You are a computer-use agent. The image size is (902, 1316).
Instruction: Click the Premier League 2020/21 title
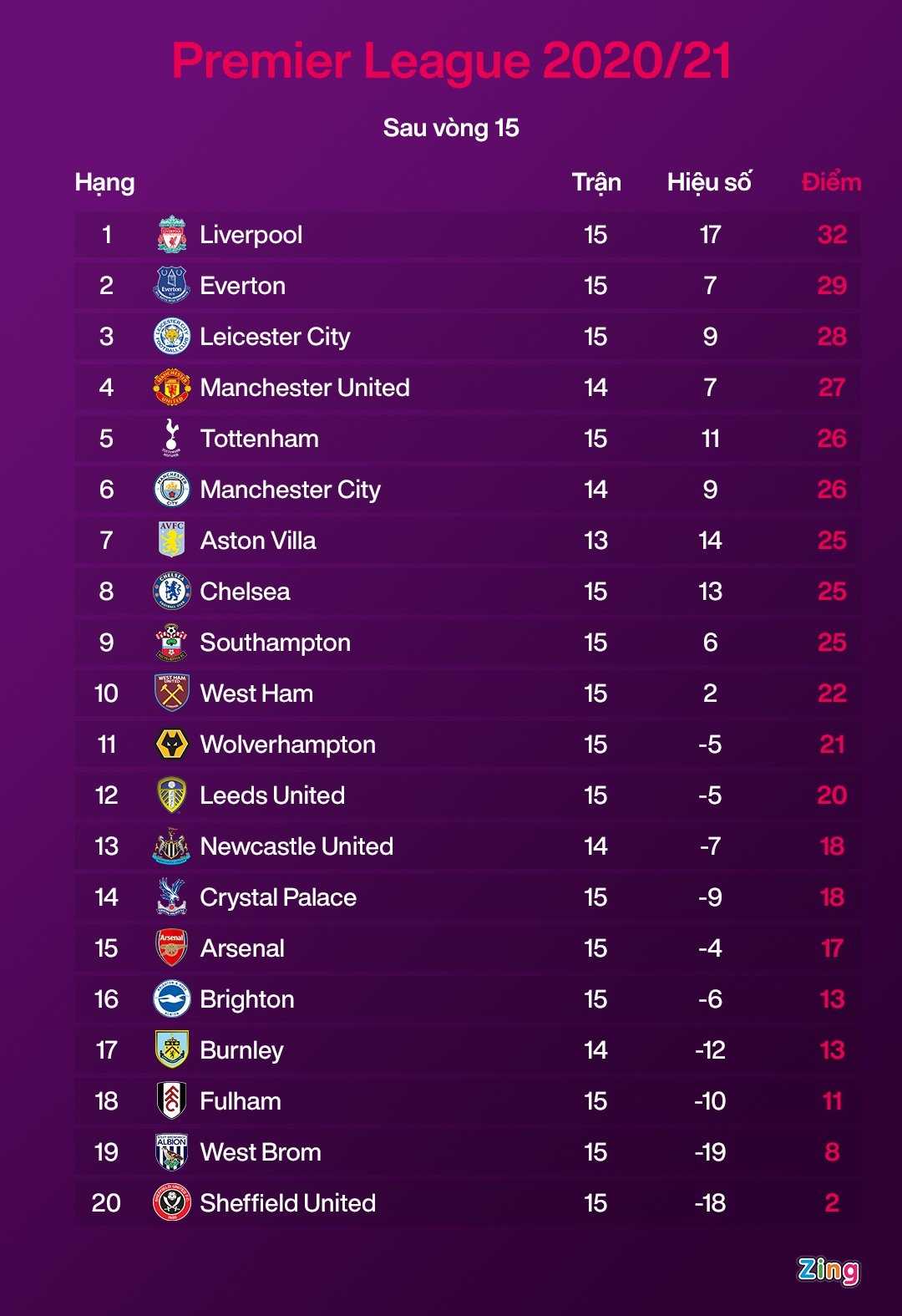click(451, 61)
